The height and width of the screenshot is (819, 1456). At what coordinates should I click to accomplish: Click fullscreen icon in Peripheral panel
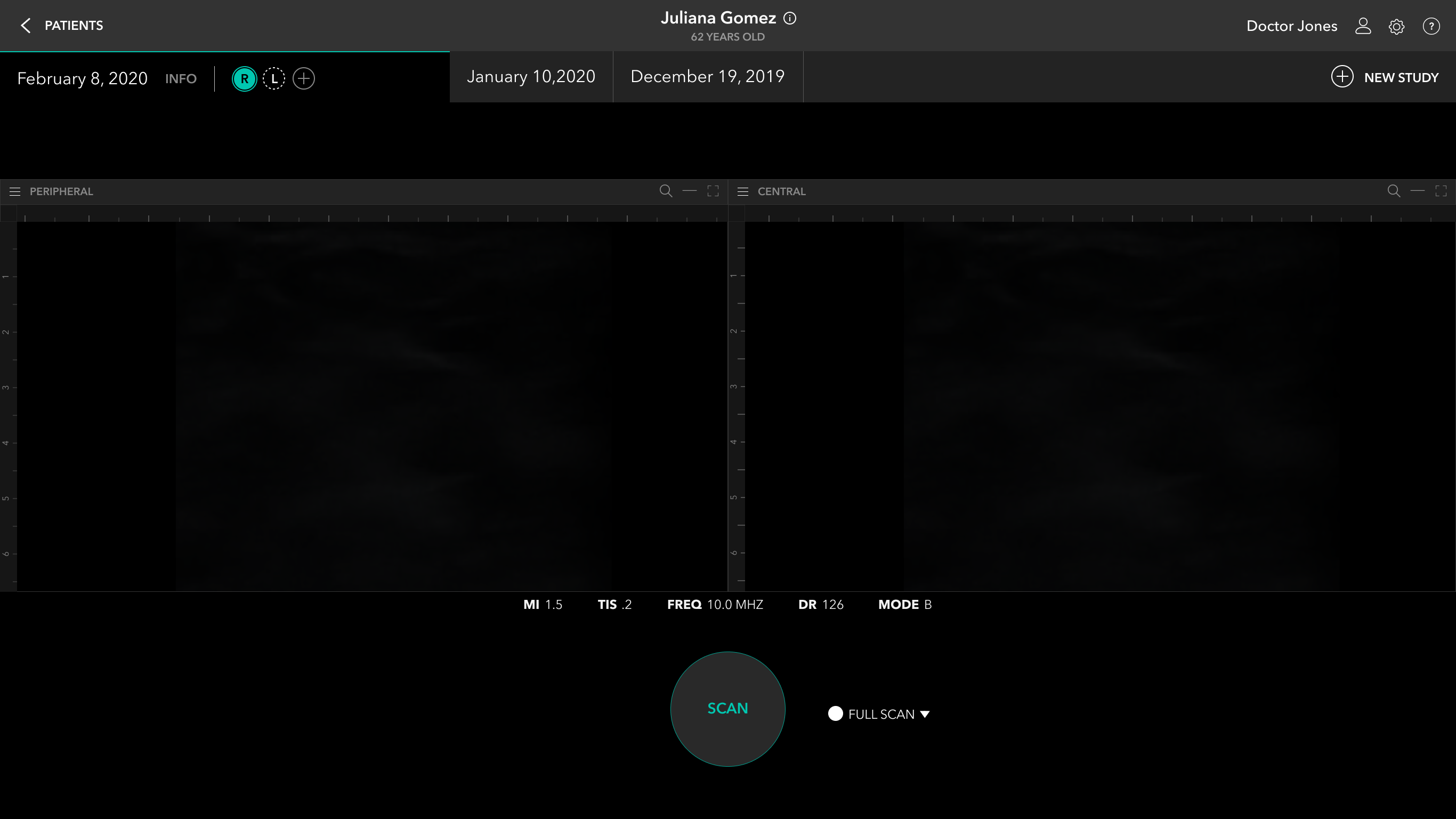click(713, 191)
